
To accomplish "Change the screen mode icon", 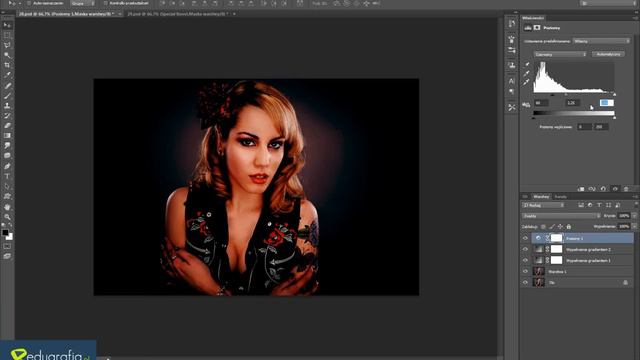I will tap(7, 256).
